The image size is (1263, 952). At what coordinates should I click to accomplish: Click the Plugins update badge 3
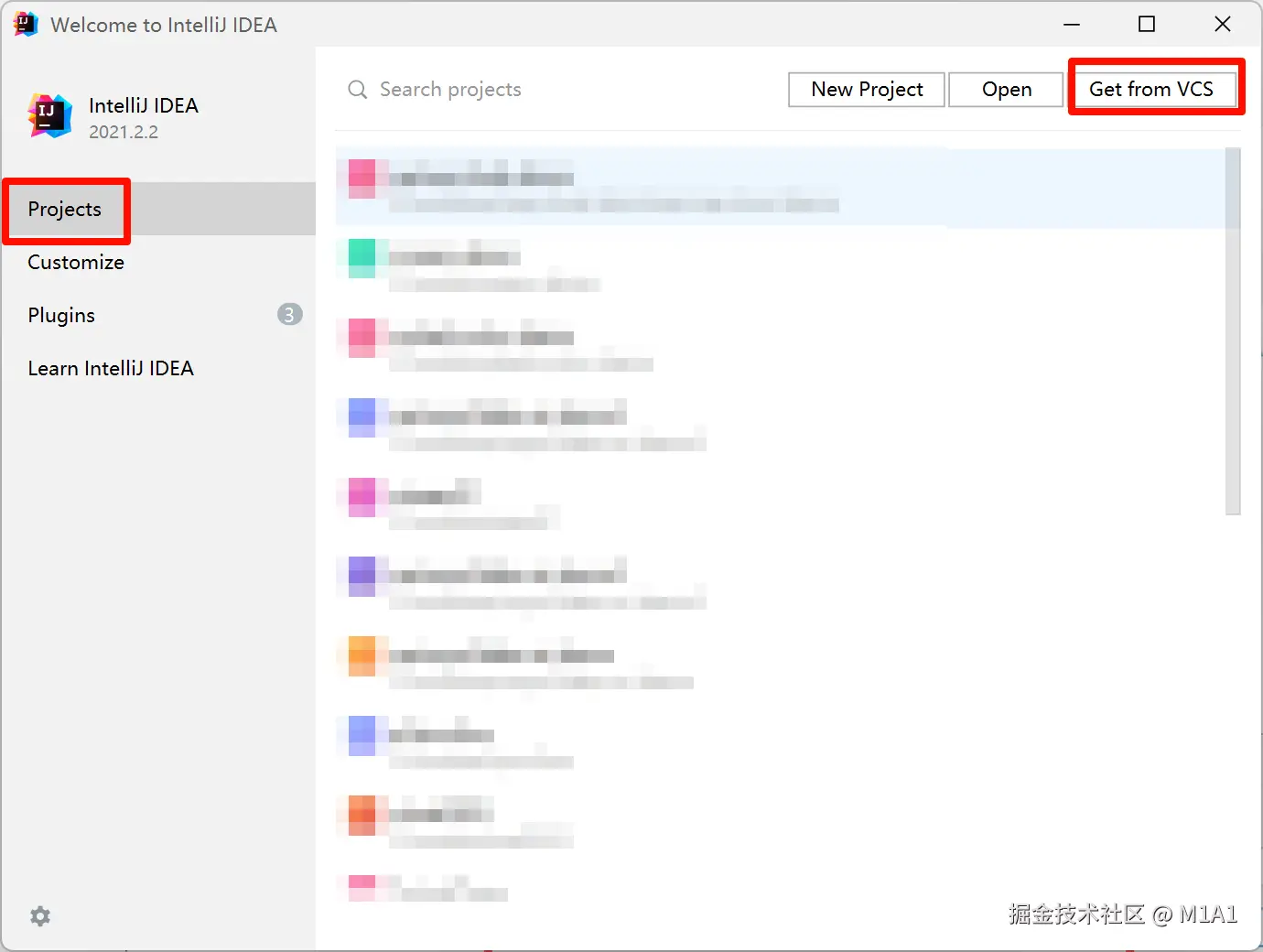[289, 315]
